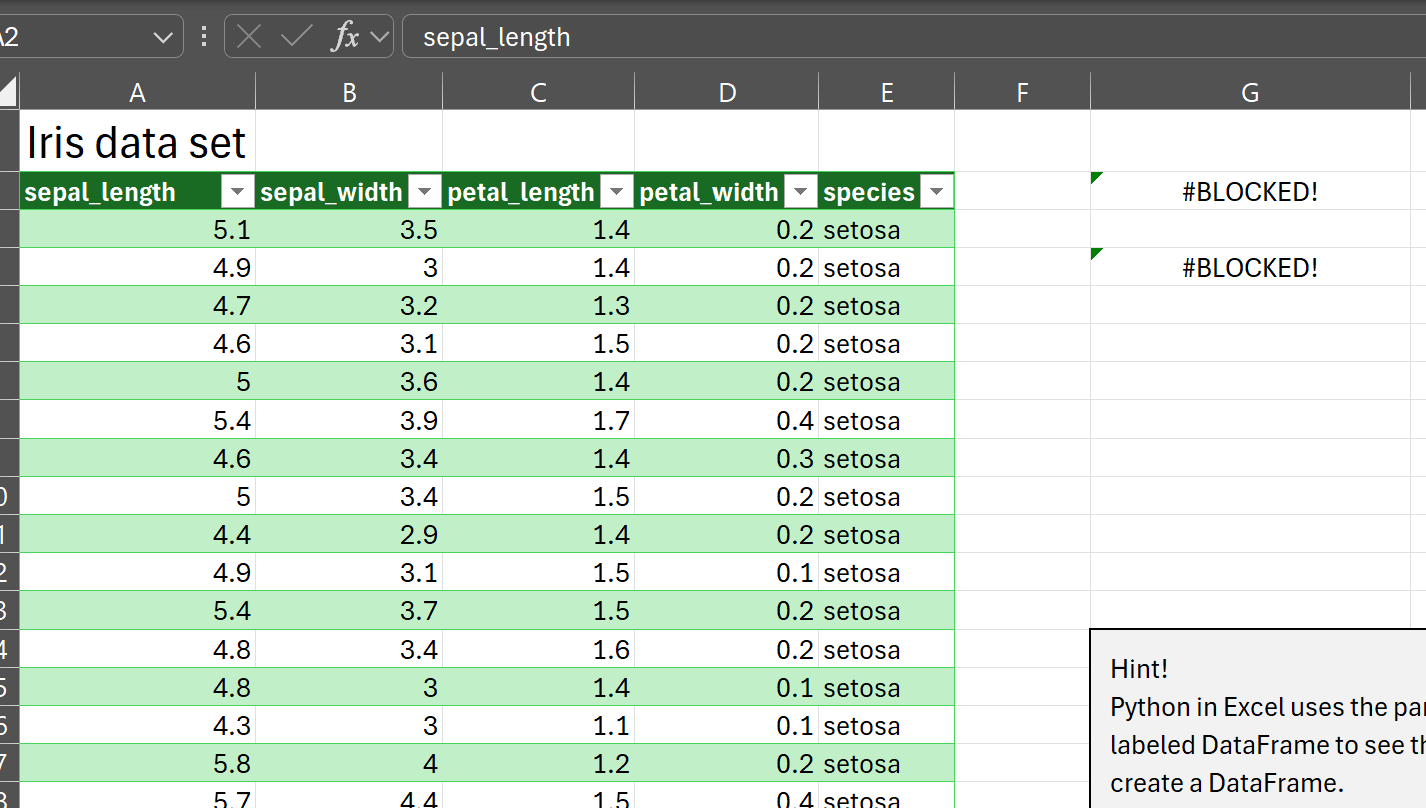This screenshot has width=1426, height=808.
Task: Open the species filter dropdown
Action: [937, 191]
